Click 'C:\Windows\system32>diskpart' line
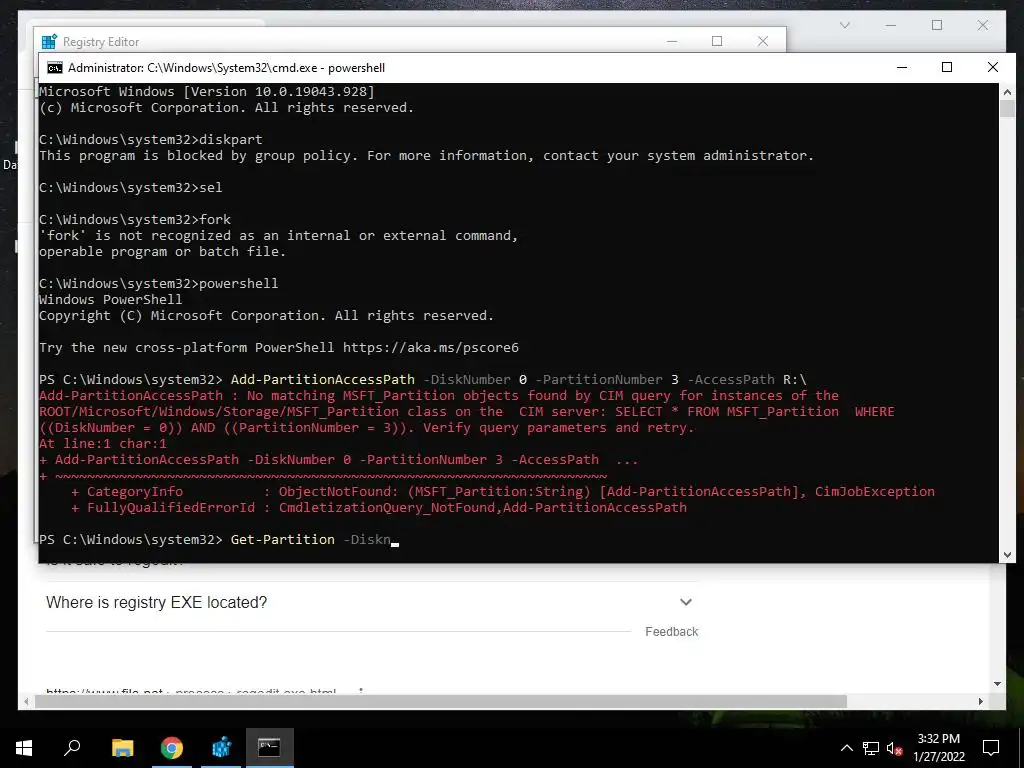Image resolution: width=1024 pixels, height=768 pixels. [151, 139]
